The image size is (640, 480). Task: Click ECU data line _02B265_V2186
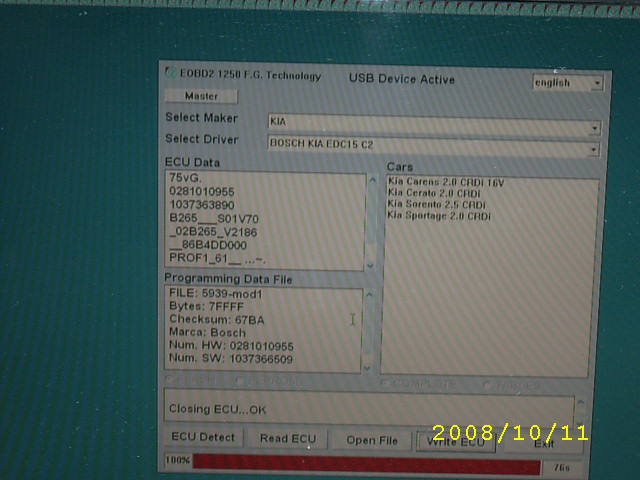[213, 232]
